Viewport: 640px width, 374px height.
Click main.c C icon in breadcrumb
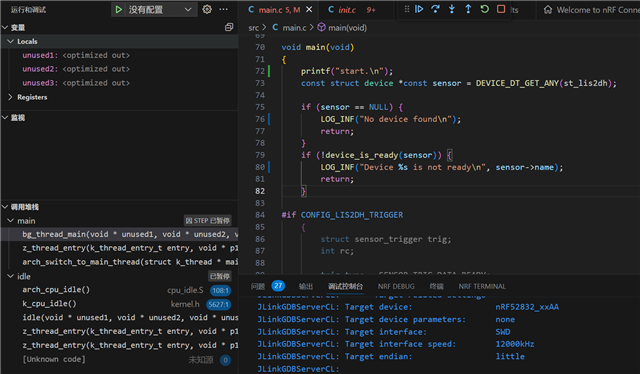(x=275, y=27)
